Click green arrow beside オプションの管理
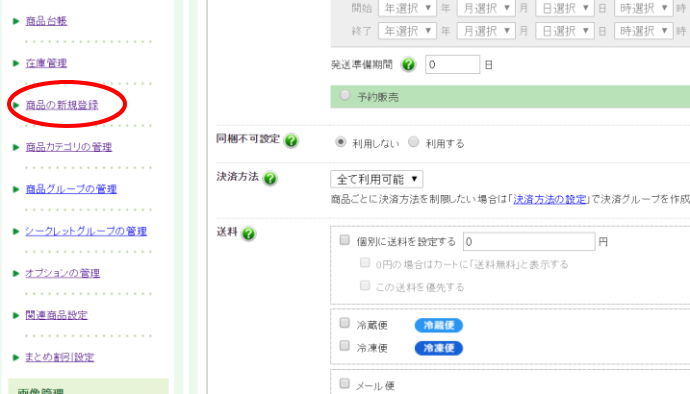Screen dimensions: 690x394 (16, 273)
